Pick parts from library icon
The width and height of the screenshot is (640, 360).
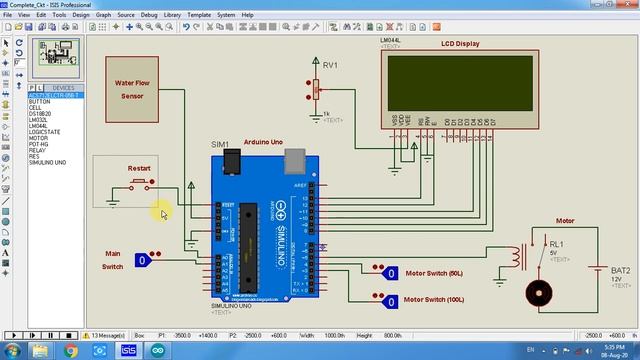tap(286, 27)
